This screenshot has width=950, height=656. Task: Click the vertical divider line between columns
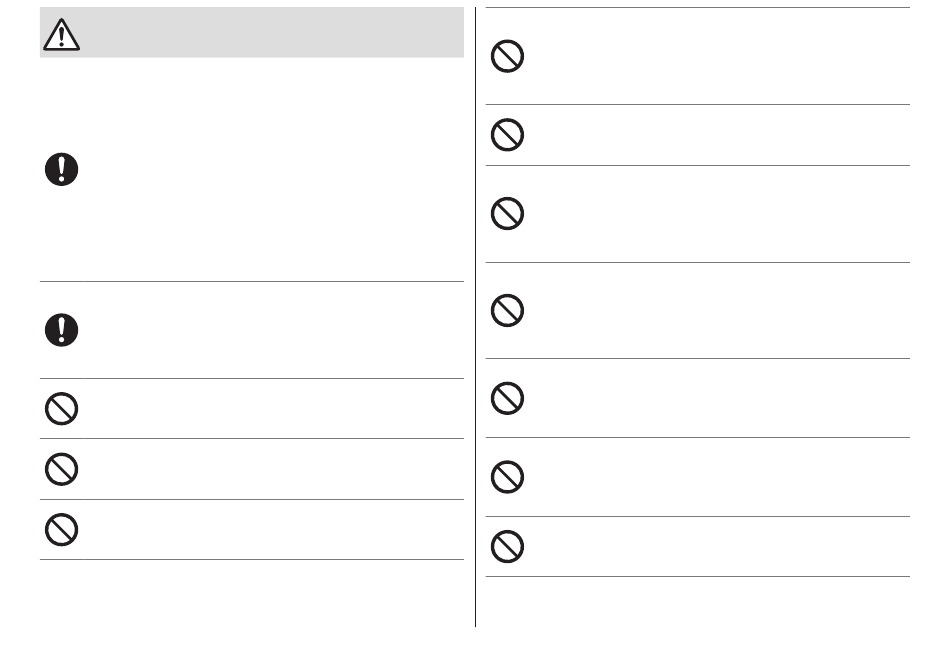click(476, 317)
